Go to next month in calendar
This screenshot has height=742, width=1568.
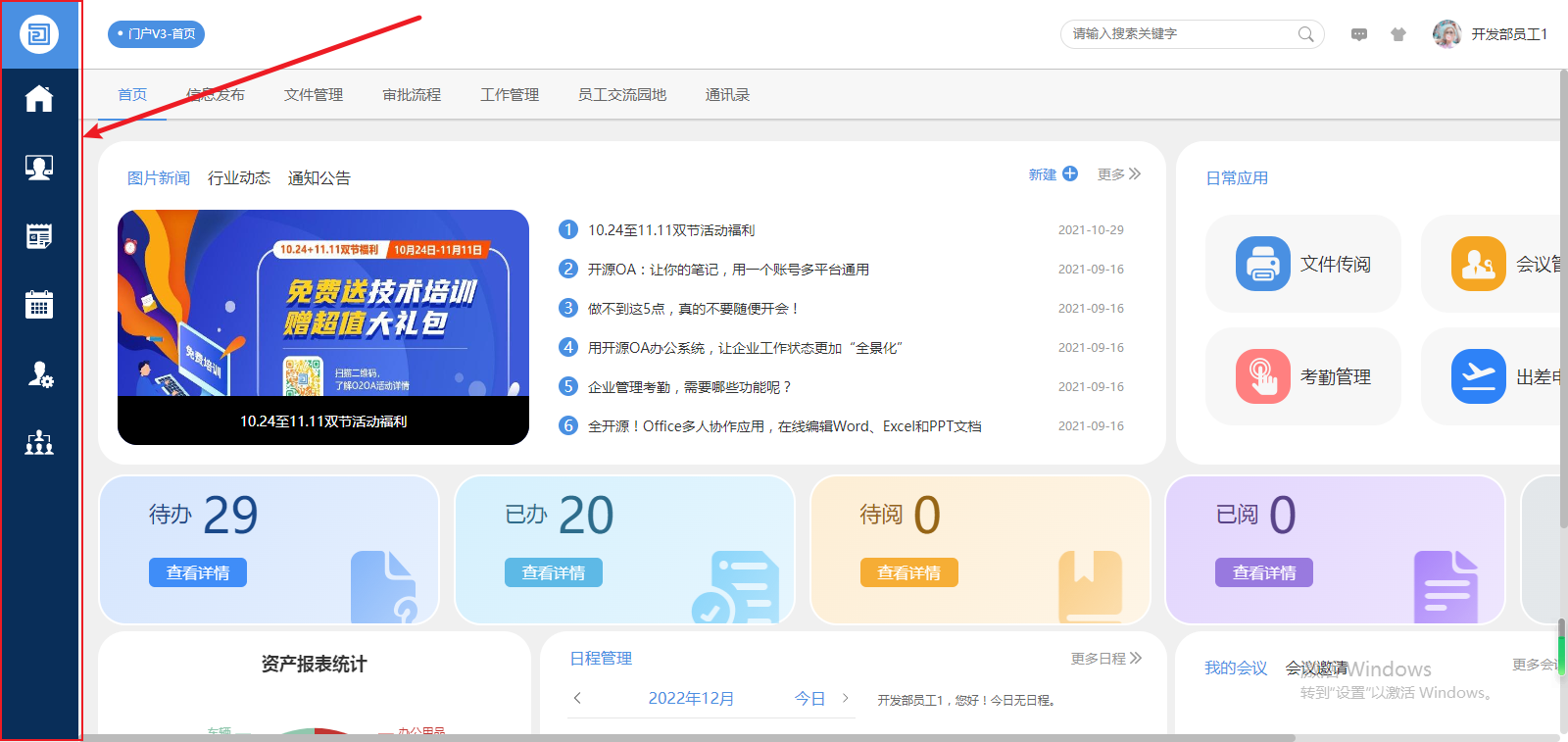click(845, 698)
